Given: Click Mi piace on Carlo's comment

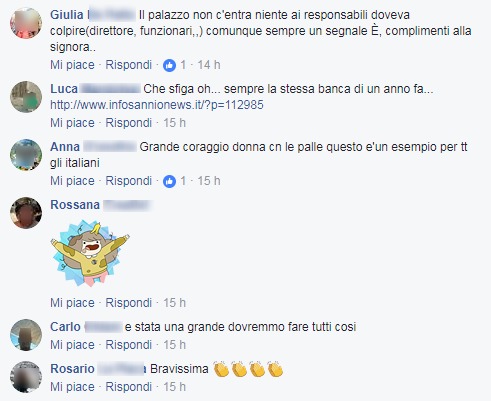Looking at the screenshot, I should (x=72, y=345).
